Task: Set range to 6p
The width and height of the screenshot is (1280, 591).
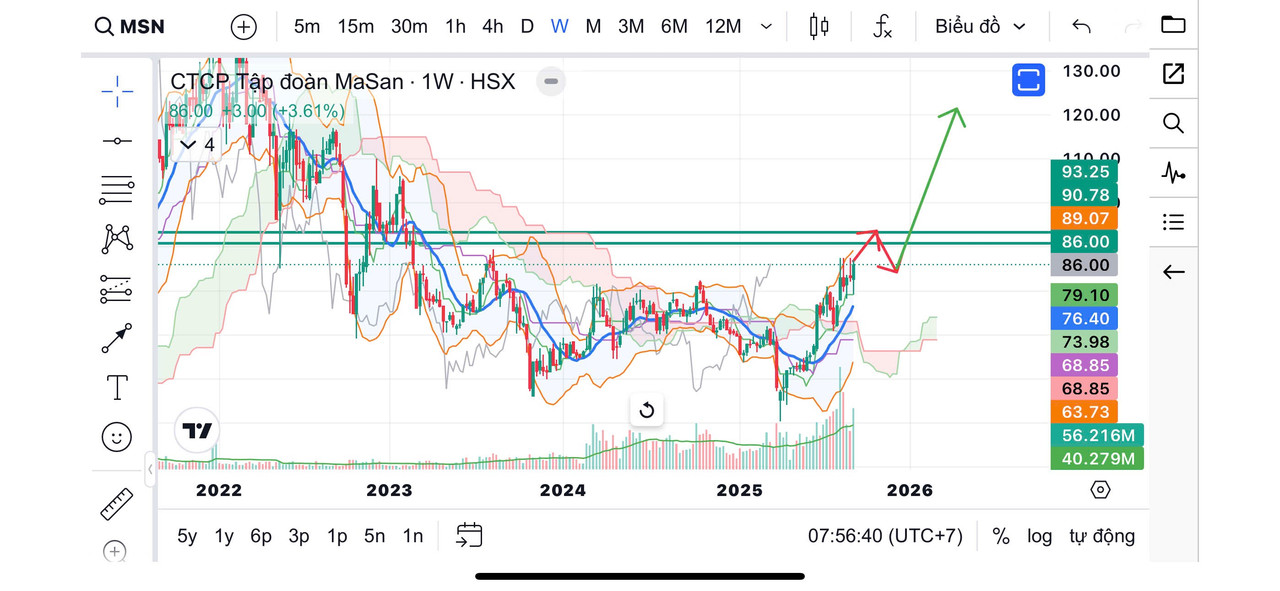Action: coord(261,536)
